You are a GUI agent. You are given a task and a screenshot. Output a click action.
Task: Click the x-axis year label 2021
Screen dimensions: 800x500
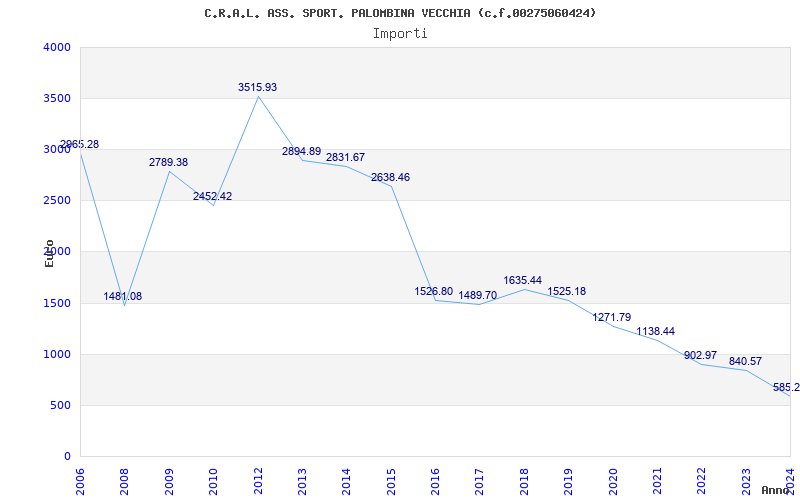click(x=657, y=480)
